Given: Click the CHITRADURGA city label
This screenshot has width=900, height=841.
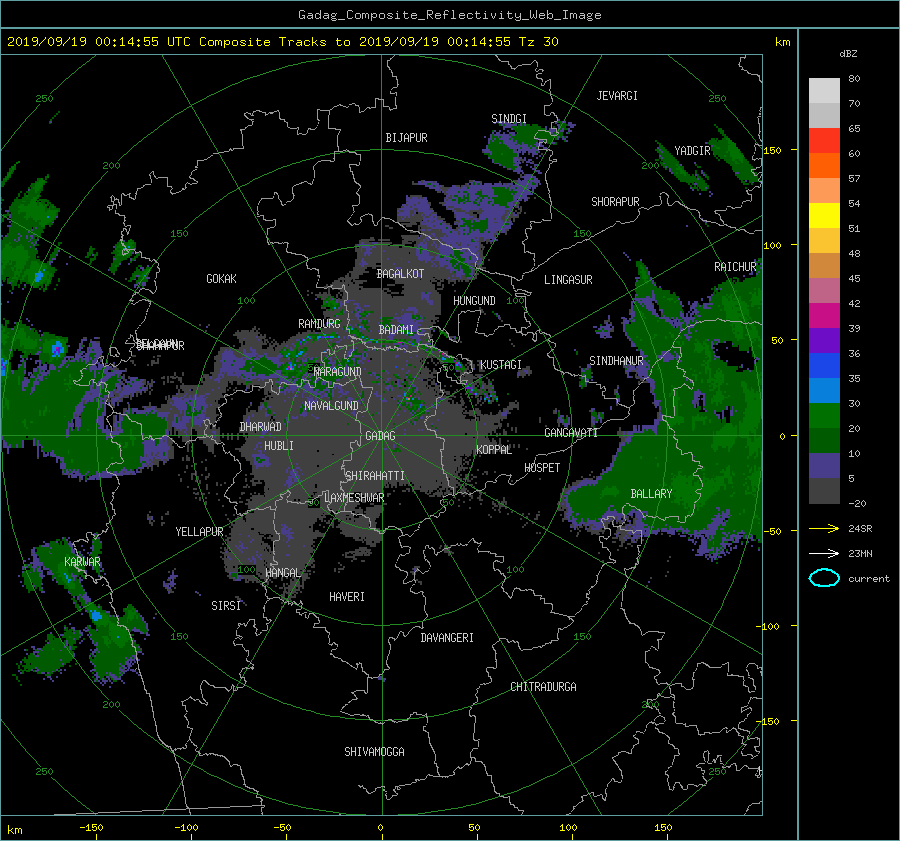Looking at the screenshot, I should pyautogui.click(x=543, y=687).
